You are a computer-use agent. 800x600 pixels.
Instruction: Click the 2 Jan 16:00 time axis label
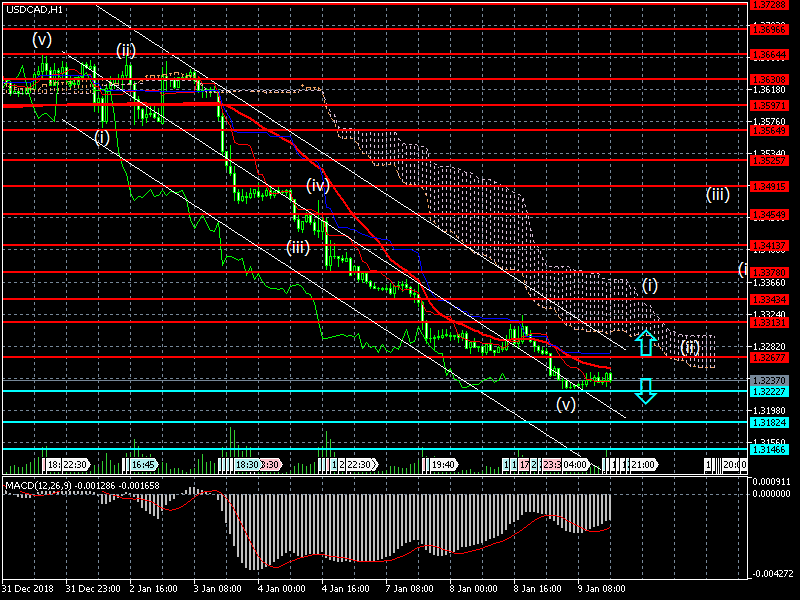pyautogui.click(x=154, y=588)
